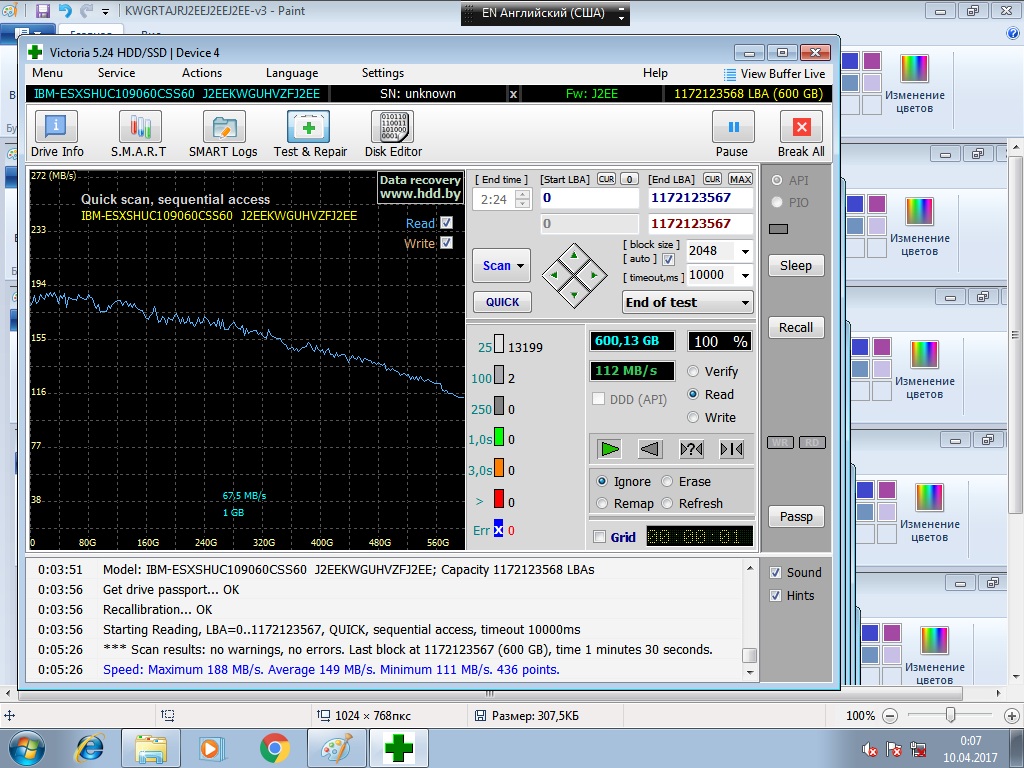Open the Menu menu

coord(48,73)
